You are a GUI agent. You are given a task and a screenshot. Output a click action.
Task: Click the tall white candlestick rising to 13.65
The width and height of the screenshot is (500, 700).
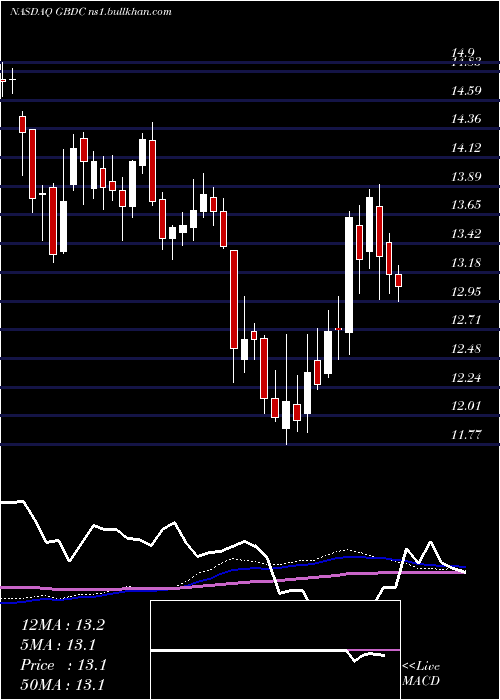349,275
